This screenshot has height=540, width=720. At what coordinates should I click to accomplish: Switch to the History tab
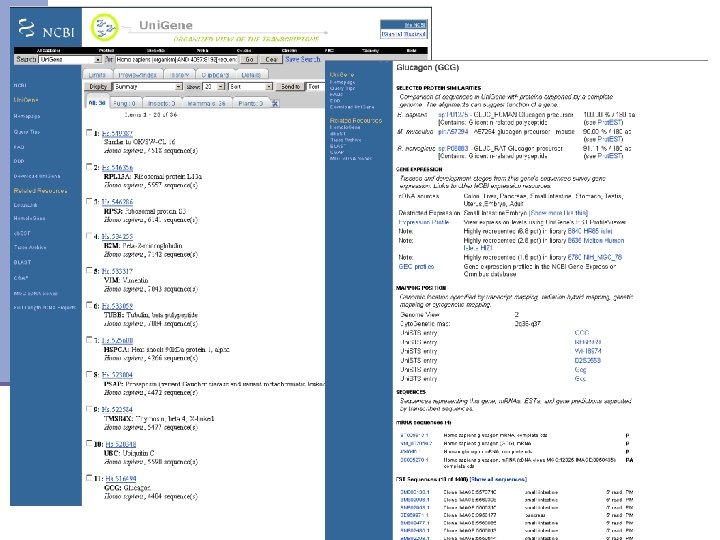(180, 75)
